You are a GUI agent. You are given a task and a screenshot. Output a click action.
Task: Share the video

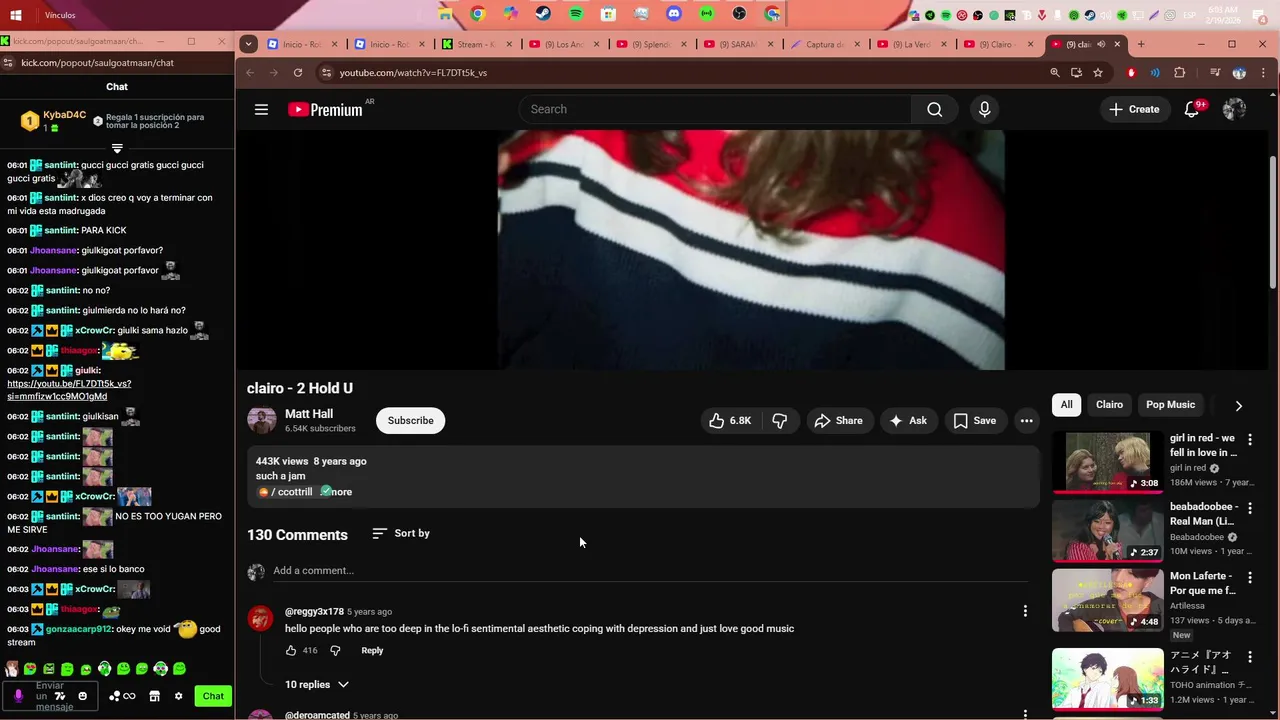[x=839, y=421]
